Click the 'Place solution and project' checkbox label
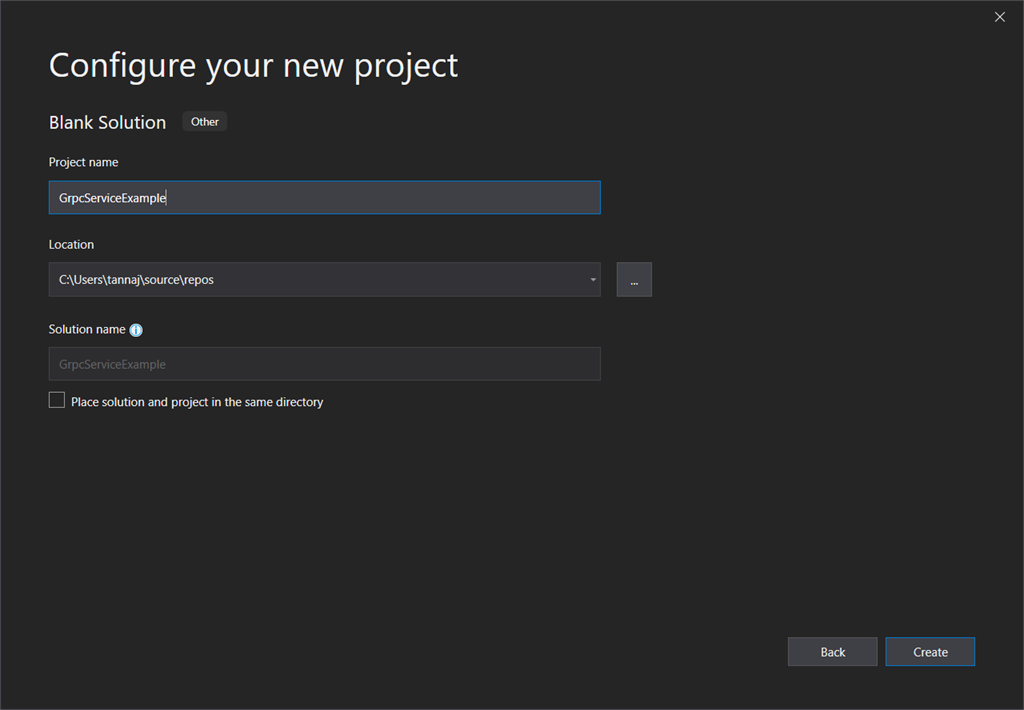 pyautogui.click(x=197, y=402)
